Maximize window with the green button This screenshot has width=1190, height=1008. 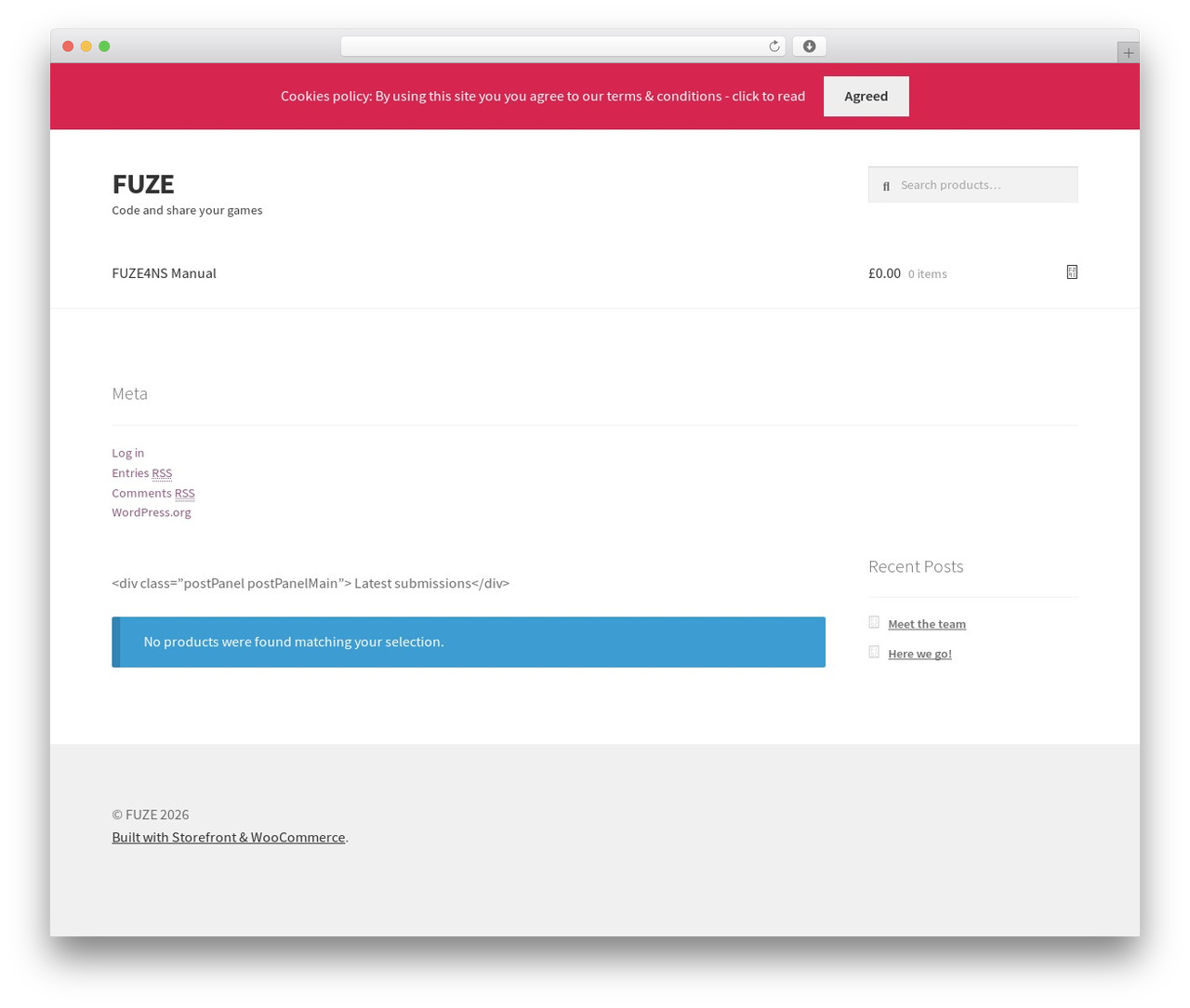(x=104, y=46)
